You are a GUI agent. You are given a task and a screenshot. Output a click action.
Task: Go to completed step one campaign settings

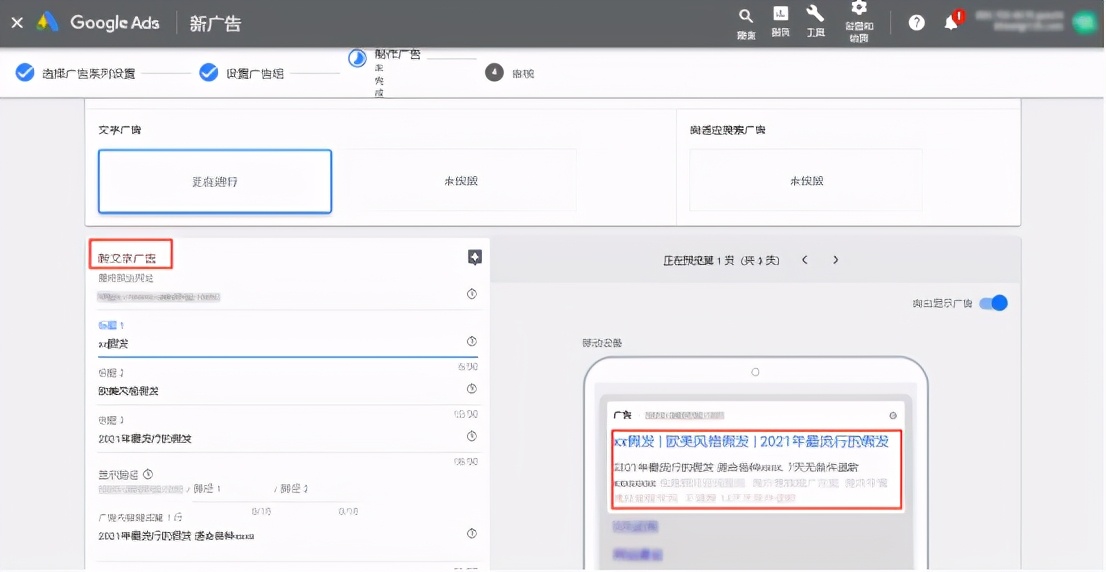75,73
